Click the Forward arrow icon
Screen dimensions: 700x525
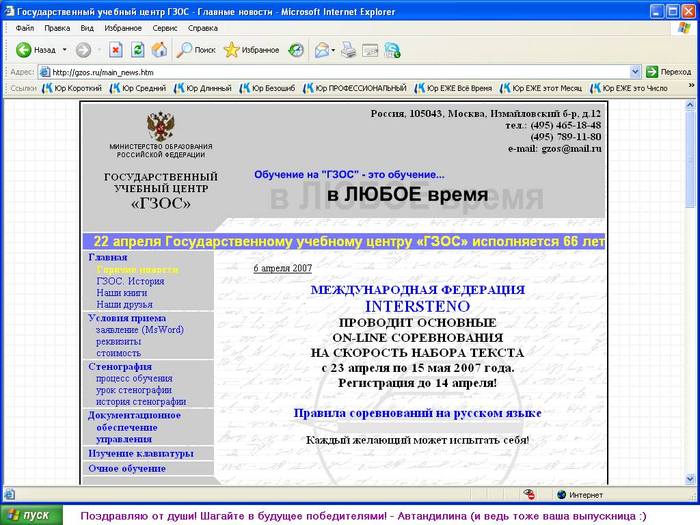click(x=83, y=50)
